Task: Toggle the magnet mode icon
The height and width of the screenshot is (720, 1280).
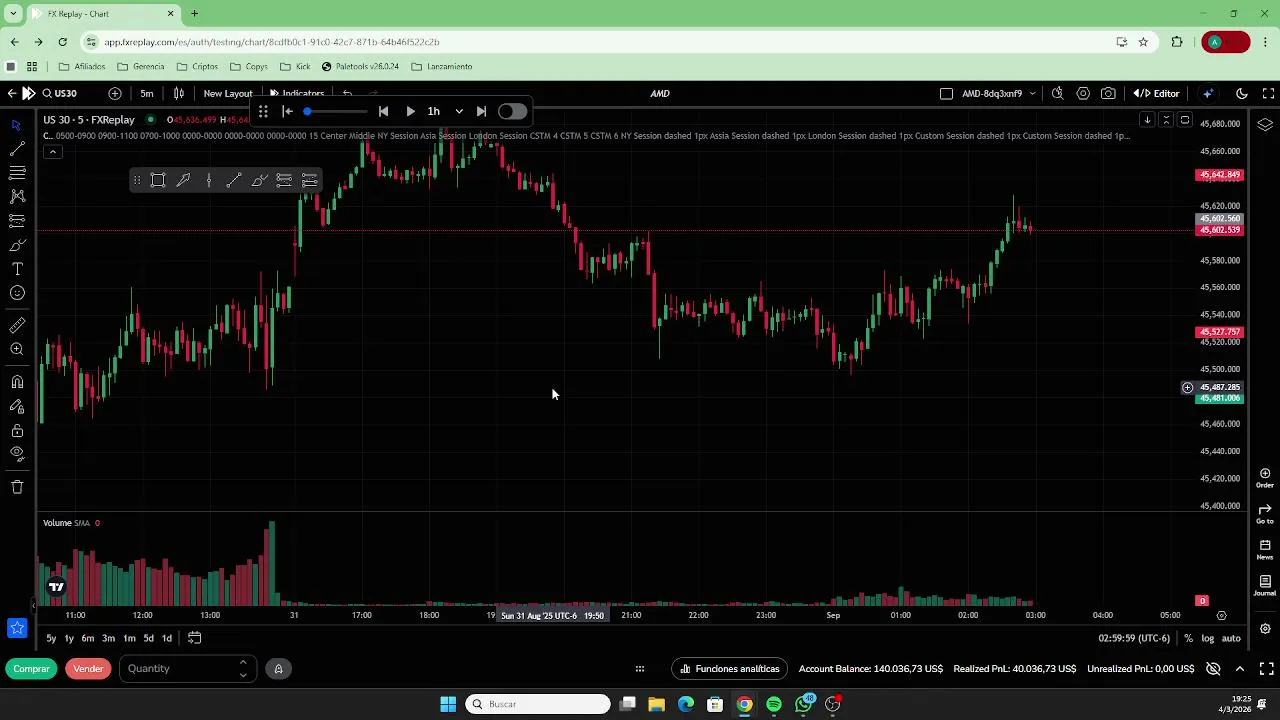Action: pos(17,382)
